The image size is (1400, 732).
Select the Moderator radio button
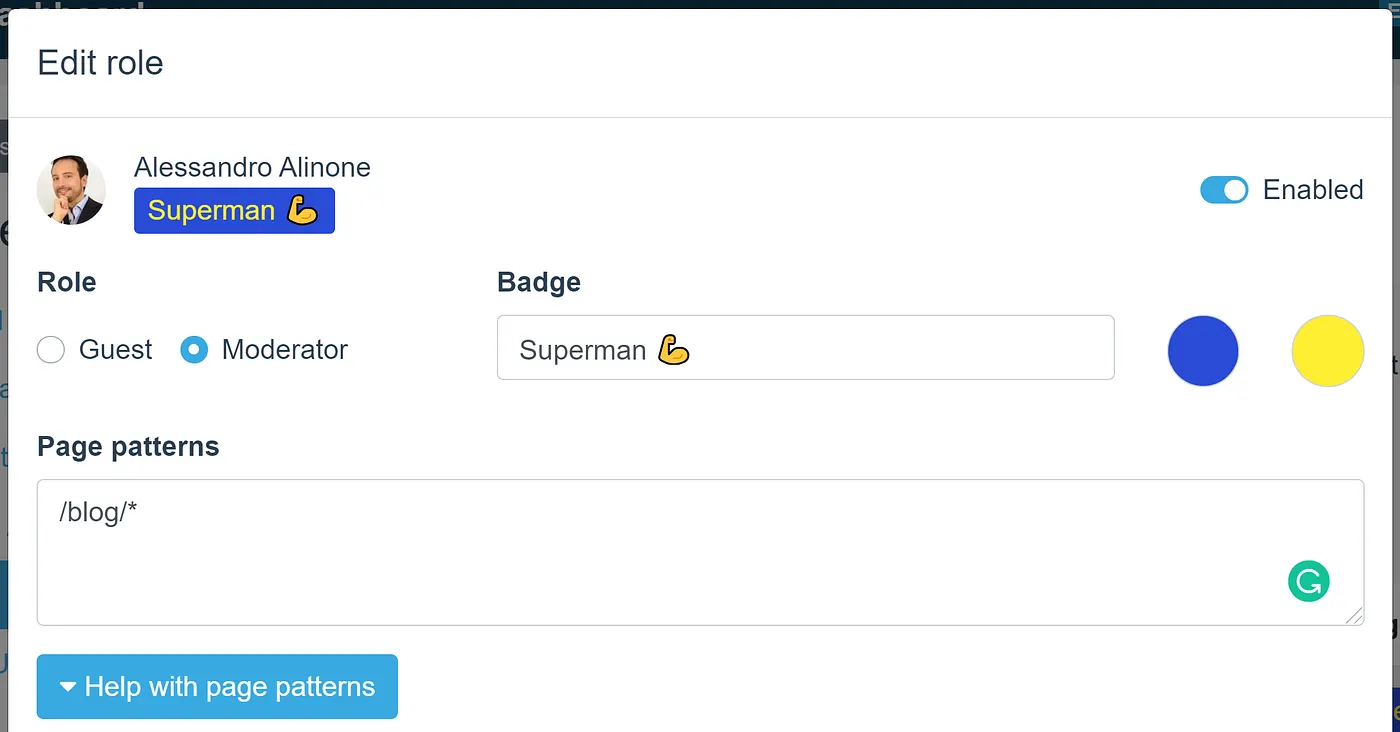194,350
